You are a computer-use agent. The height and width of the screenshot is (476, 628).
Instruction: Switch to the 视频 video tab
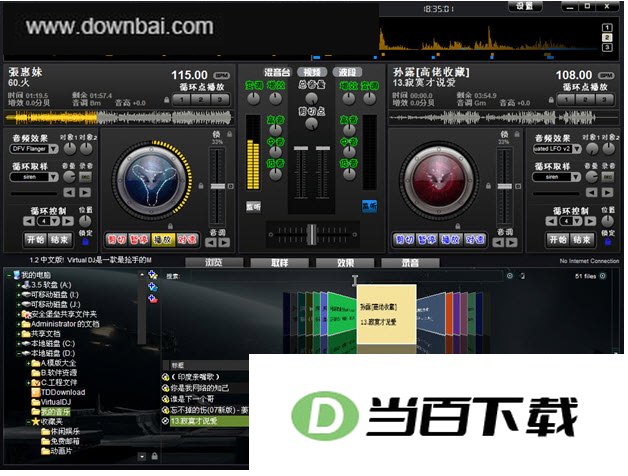point(312,73)
